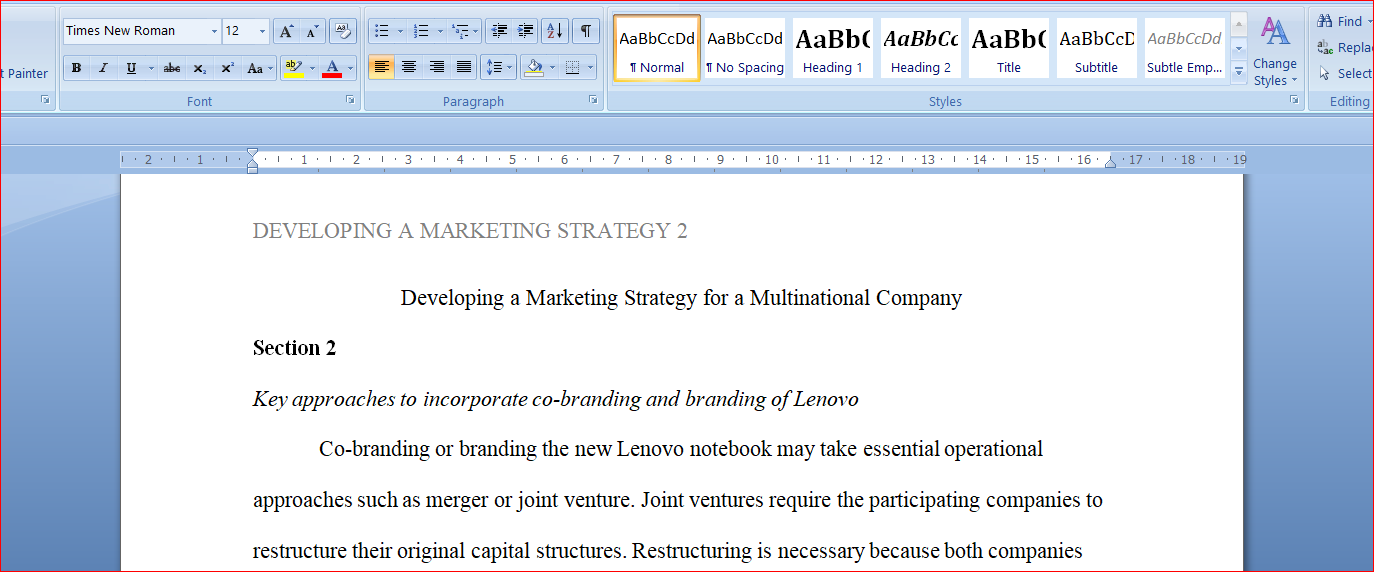Apply bulleted list
The height and width of the screenshot is (572, 1374).
[380, 31]
